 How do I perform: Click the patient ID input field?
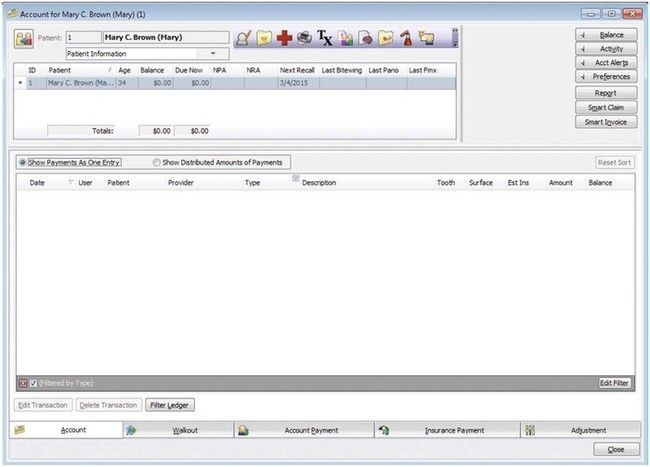click(x=83, y=37)
